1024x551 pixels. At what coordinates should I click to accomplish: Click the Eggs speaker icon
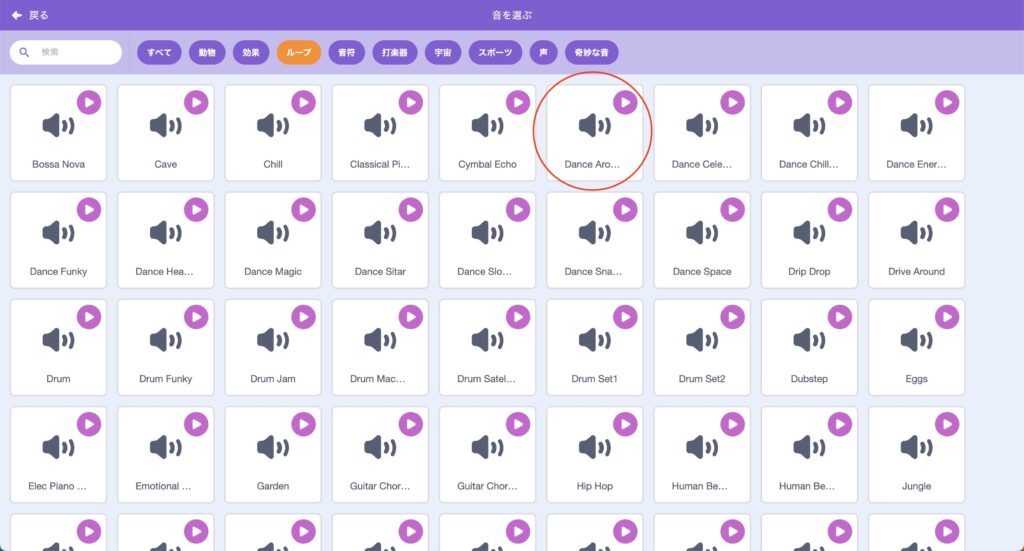916,339
